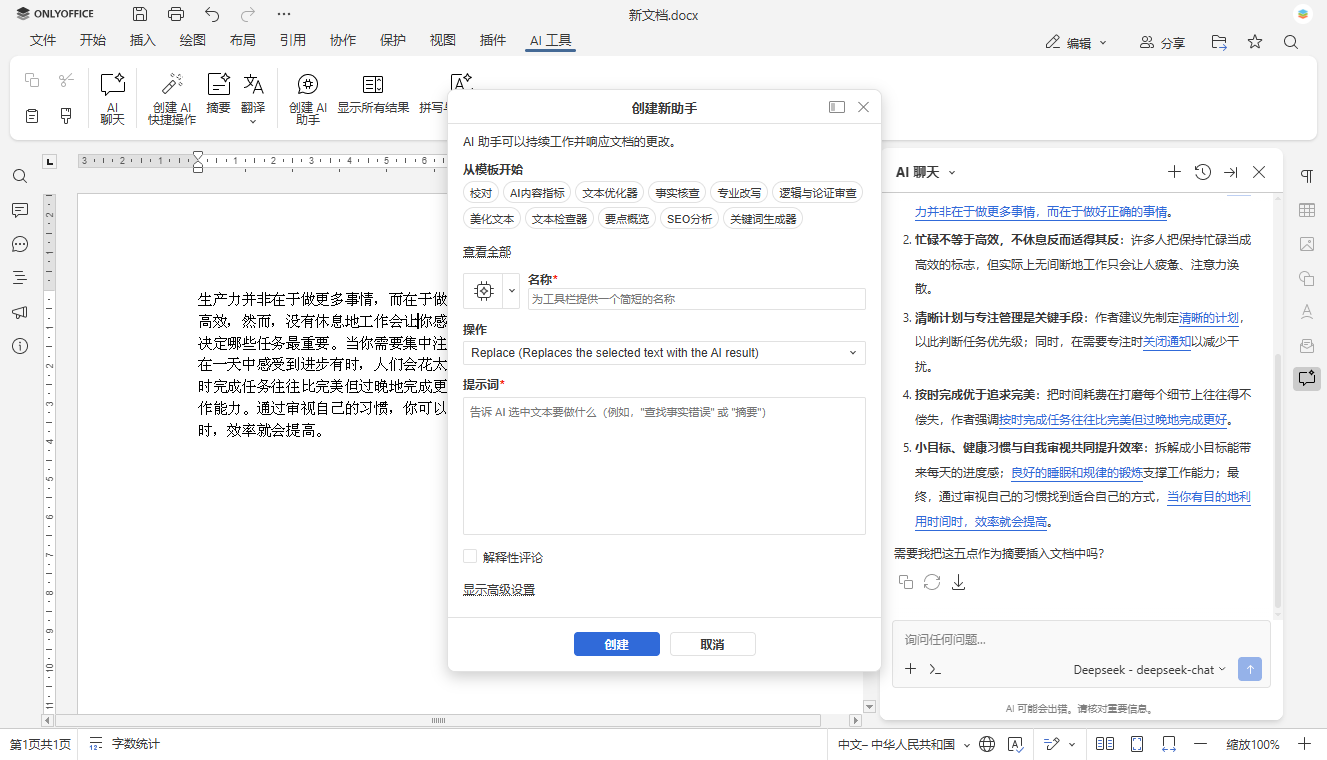Start new chat with plus icon
The image size is (1327, 760).
(1175, 172)
